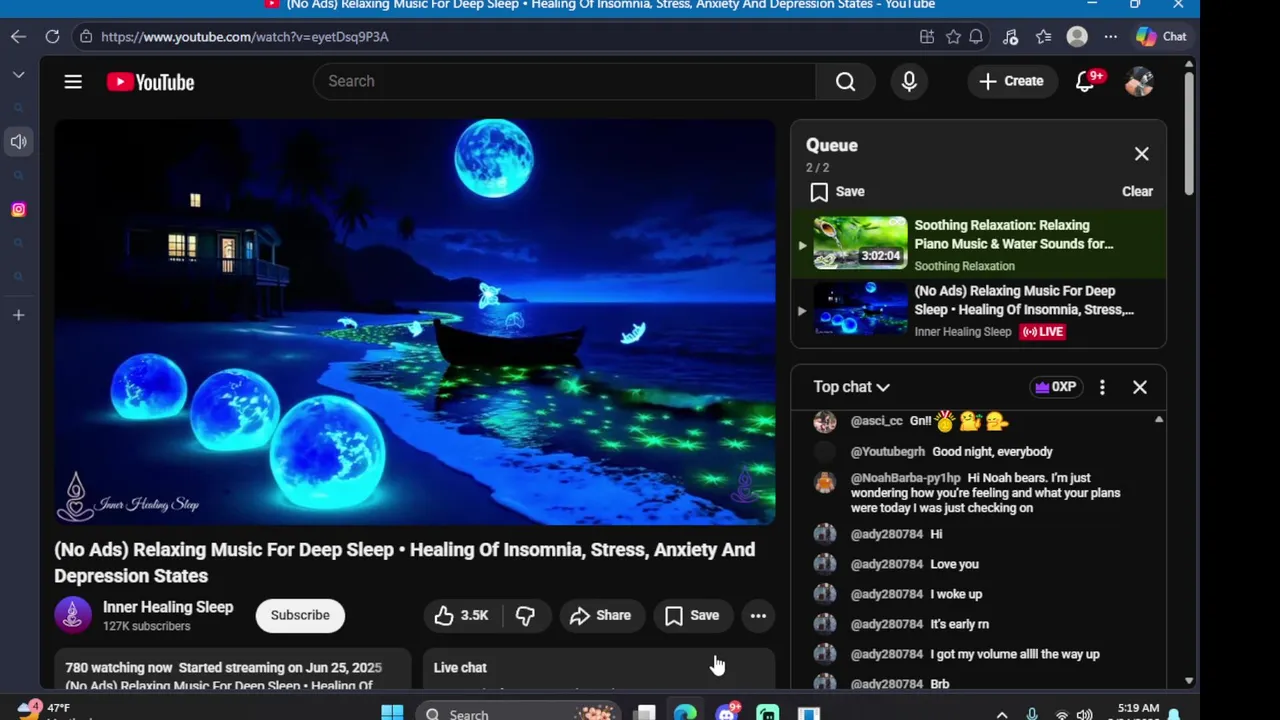The height and width of the screenshot is (720, 1280).
Task: Open browser settings and more ellipsis
Action: point(1110,37)
